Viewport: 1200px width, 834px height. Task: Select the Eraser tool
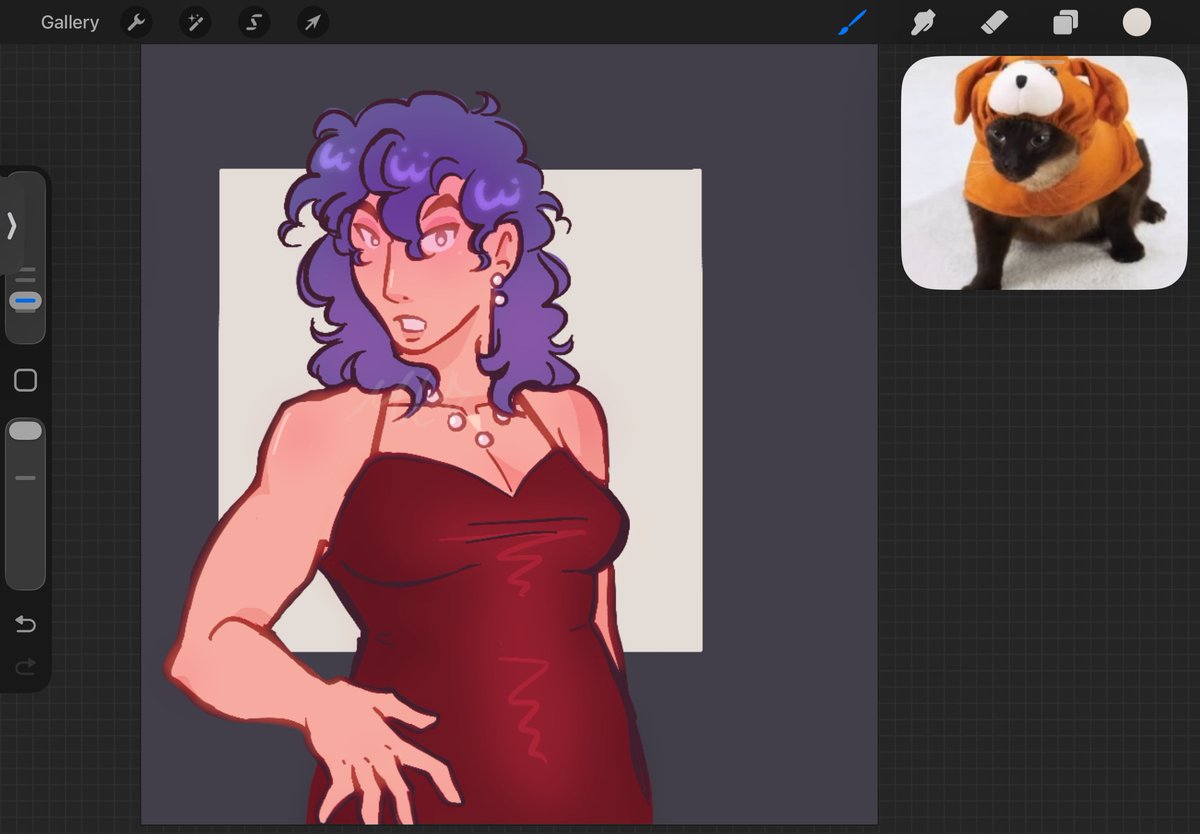pyautogui.click(x=994, y=22)
